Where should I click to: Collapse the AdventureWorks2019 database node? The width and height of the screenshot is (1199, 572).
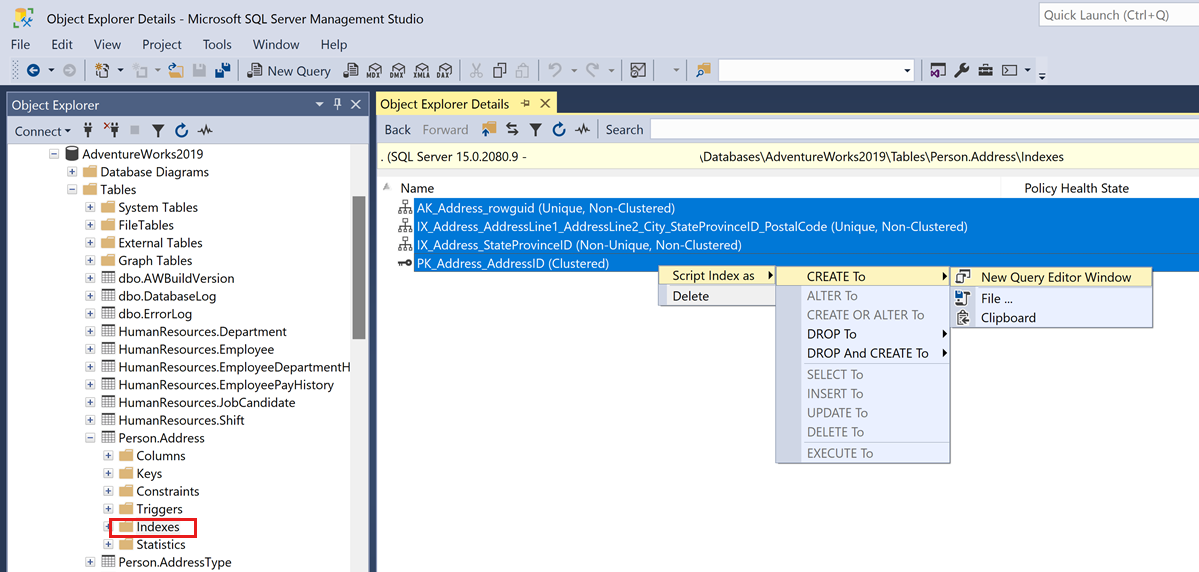(55, 154)
